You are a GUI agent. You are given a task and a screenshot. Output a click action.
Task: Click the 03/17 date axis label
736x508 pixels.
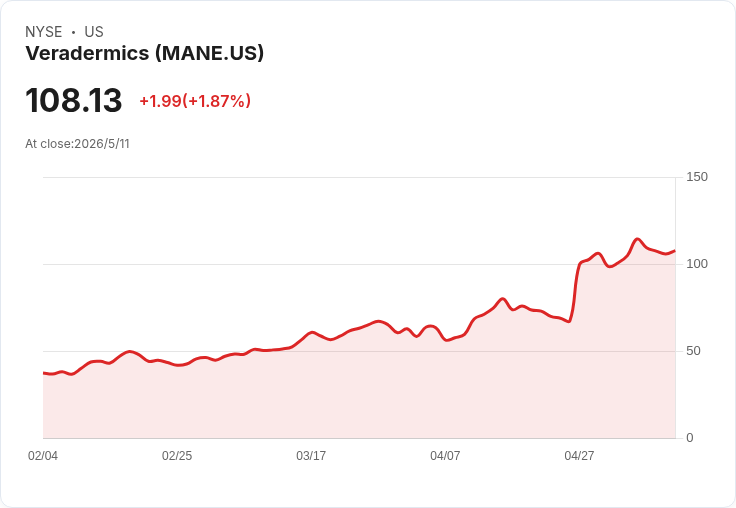coord(311,456)
